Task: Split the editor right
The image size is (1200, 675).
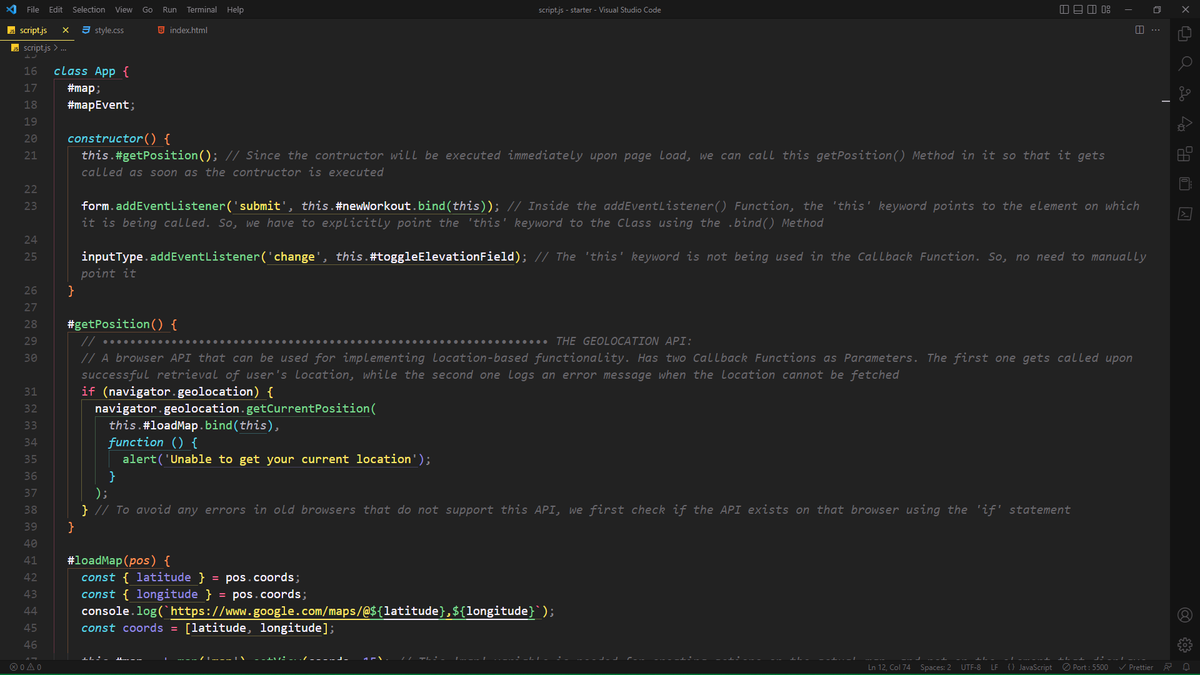Action: [x=1140, y=30]
